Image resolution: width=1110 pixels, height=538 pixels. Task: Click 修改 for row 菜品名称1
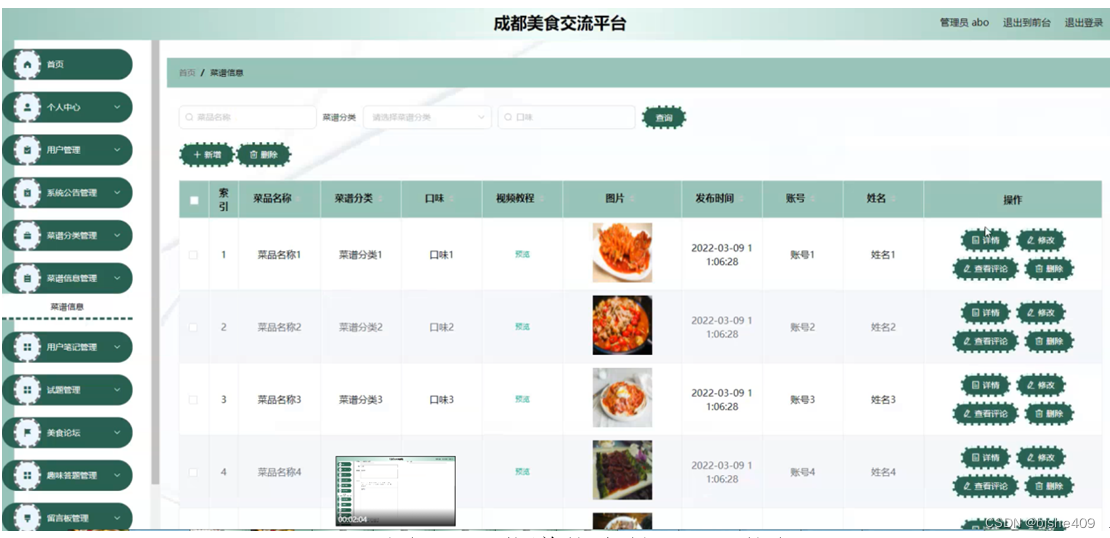1041,241
